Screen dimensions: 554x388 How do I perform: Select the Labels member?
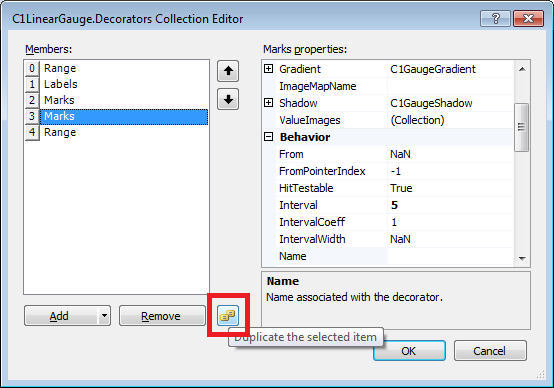pyautogui.click(x=124, y=84)
